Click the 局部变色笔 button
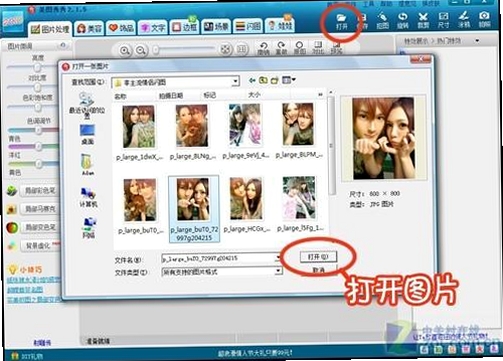This screenshot has height=361, width=503. tap(40, 227)
